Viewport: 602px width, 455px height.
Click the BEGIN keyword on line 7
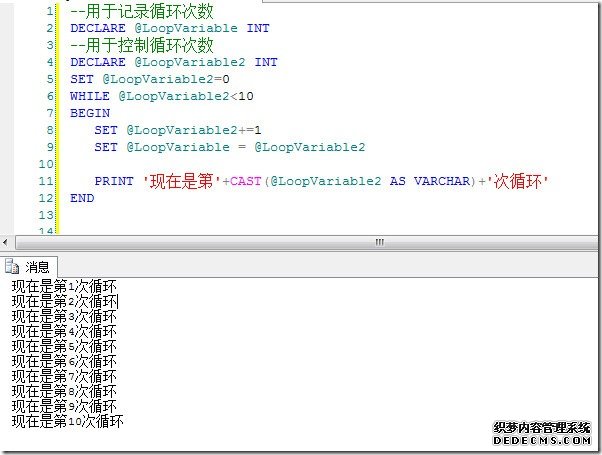(90, 113)
